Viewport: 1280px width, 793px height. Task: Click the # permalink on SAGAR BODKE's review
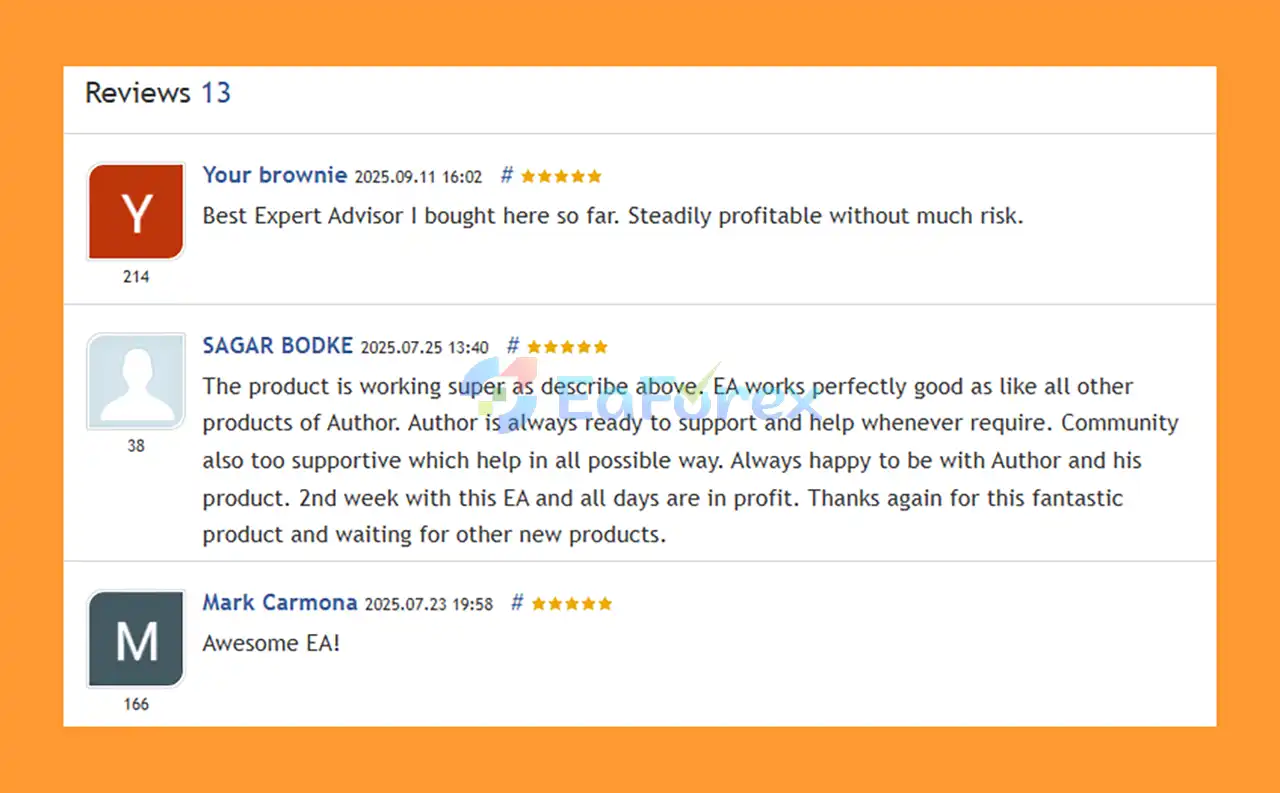512,346
